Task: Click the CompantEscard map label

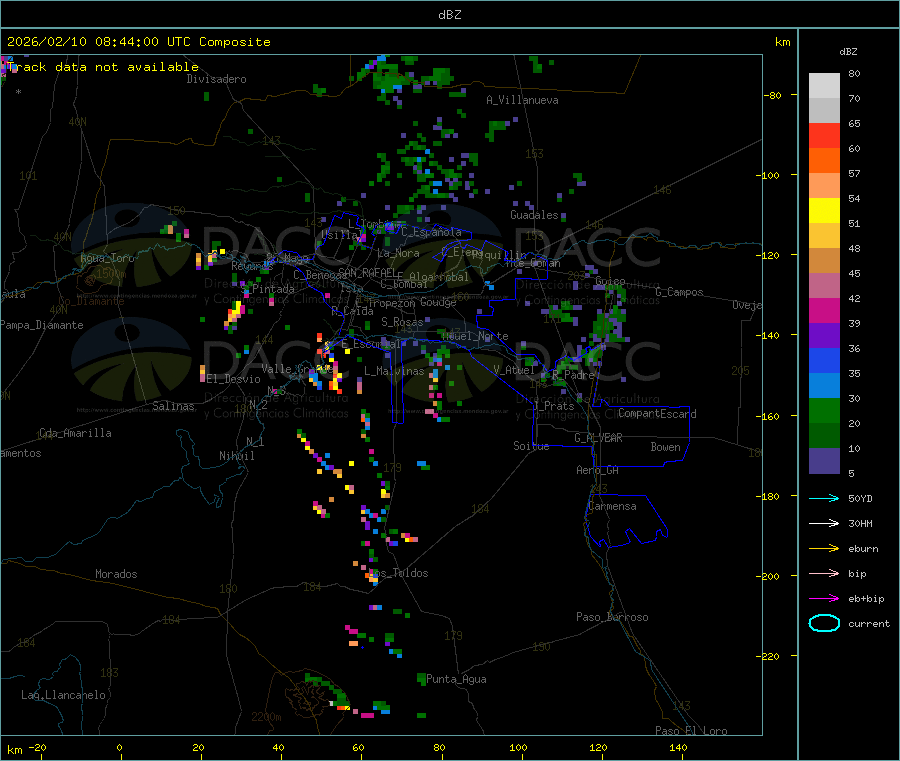Action: [657, 414]
